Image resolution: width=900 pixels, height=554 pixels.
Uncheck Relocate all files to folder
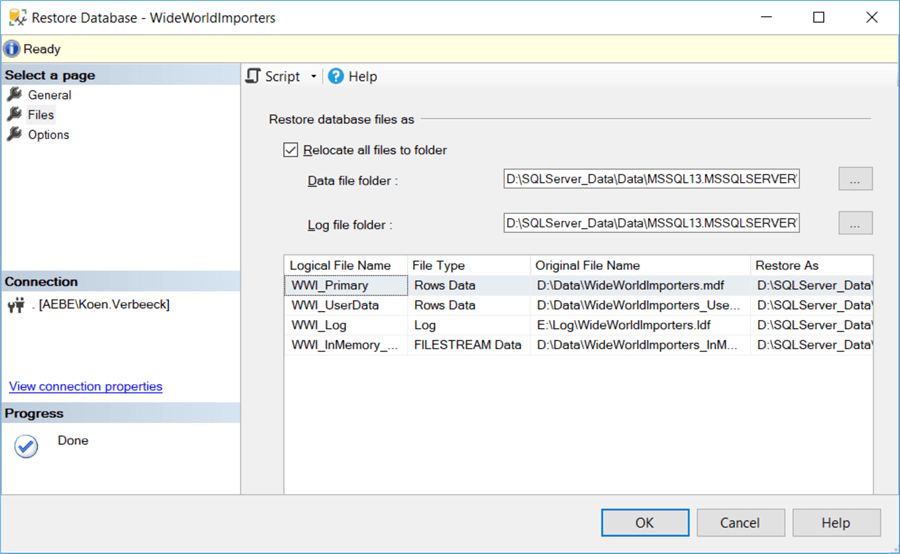click(x=290, y=150)
